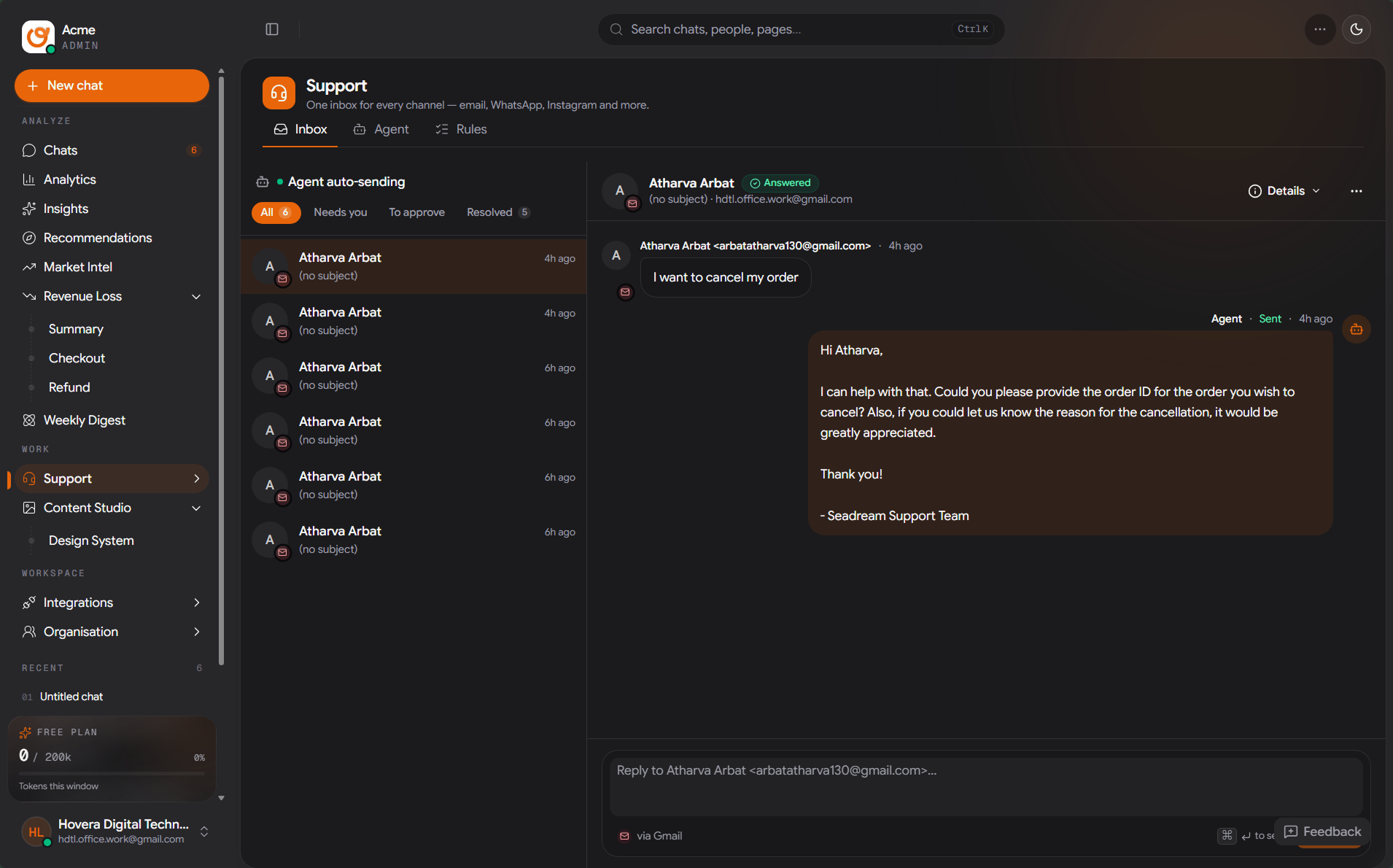Expand the Organisation chevron
The image size is (1393, 868).
click(196, 632)
